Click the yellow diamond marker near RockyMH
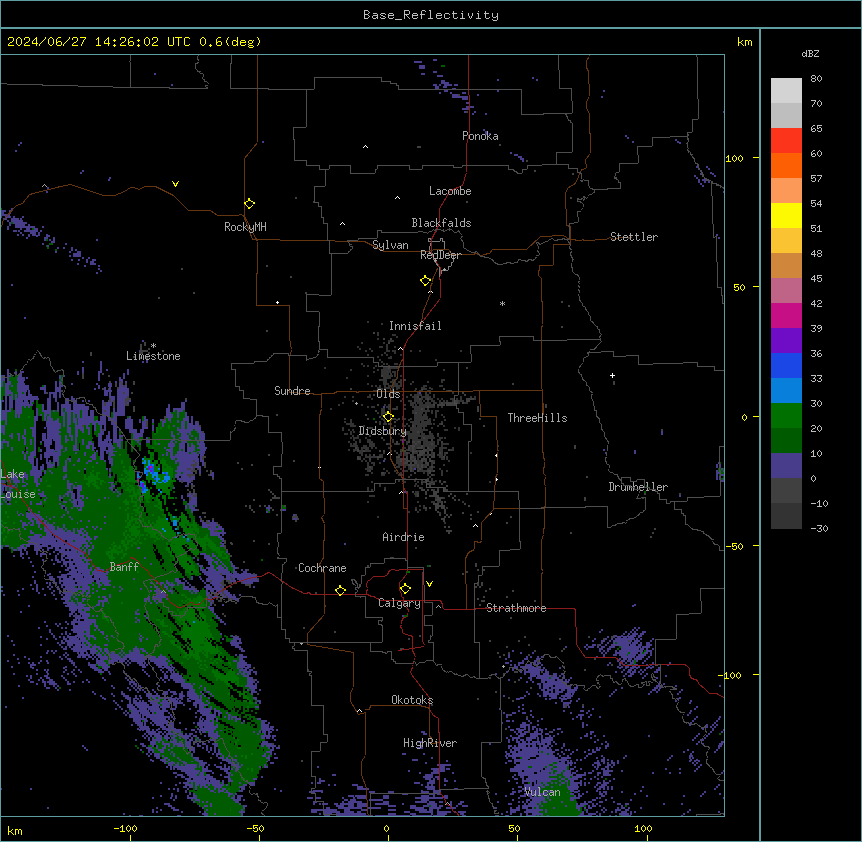This screenshot has height=842, width=862. click(250, 204)
